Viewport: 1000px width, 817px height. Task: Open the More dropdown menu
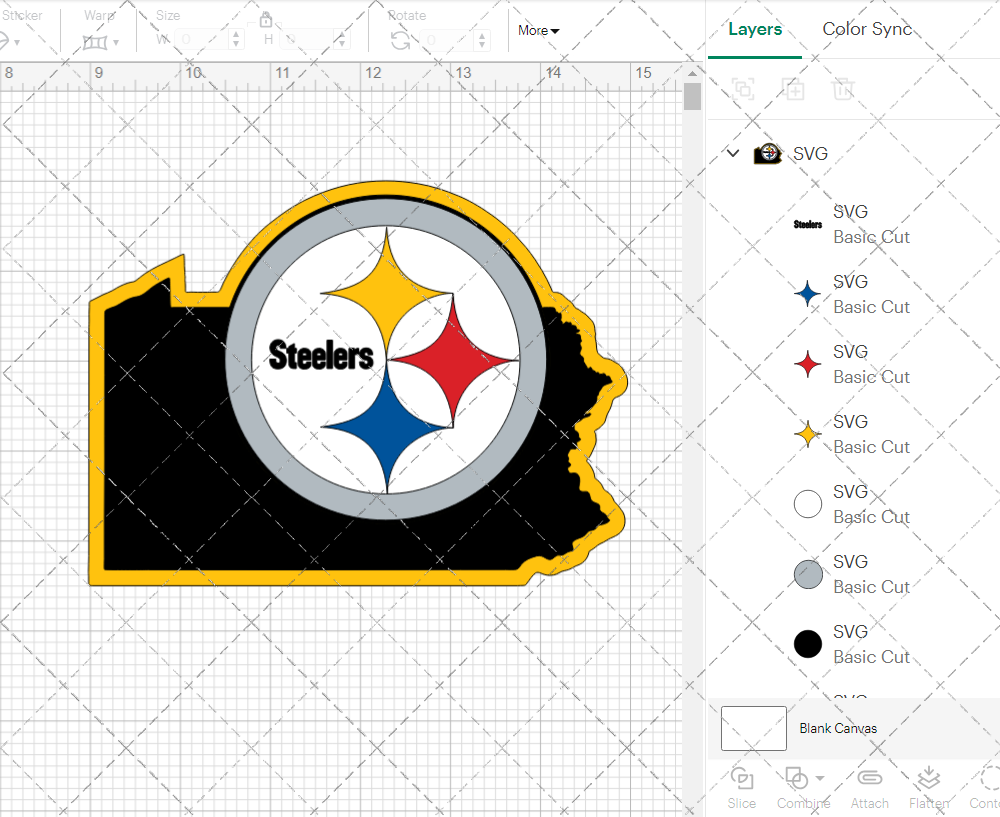click(538, 30)
